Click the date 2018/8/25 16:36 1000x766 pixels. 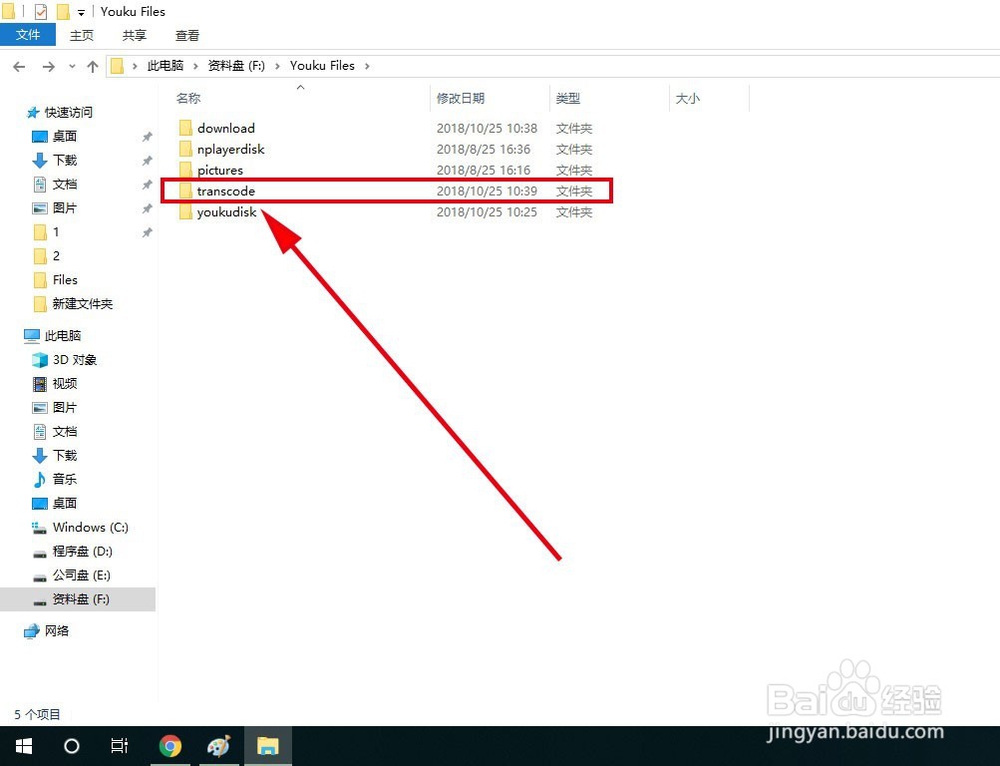point(483,149)
